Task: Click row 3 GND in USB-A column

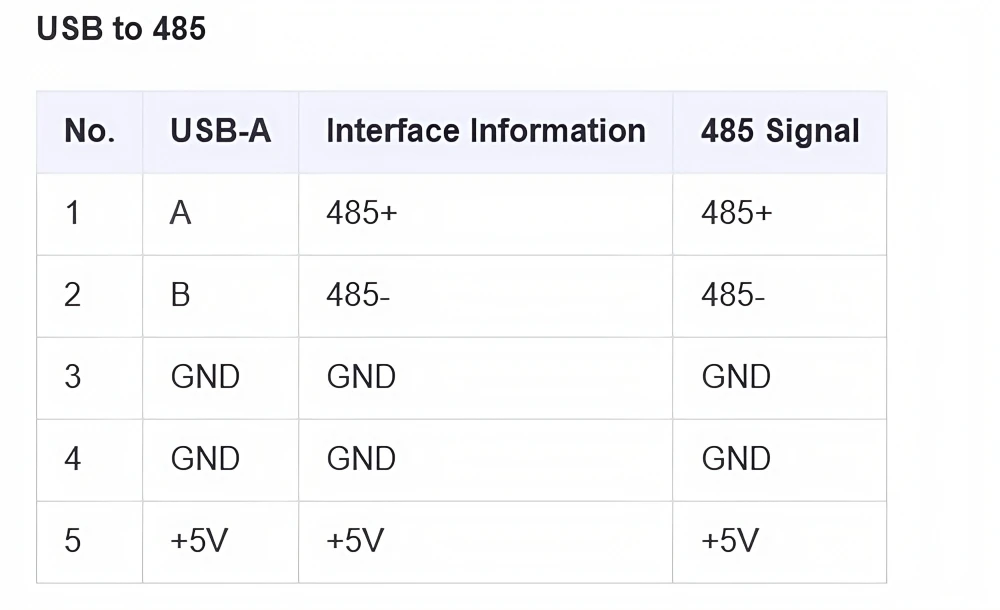Action: [205, 377]
